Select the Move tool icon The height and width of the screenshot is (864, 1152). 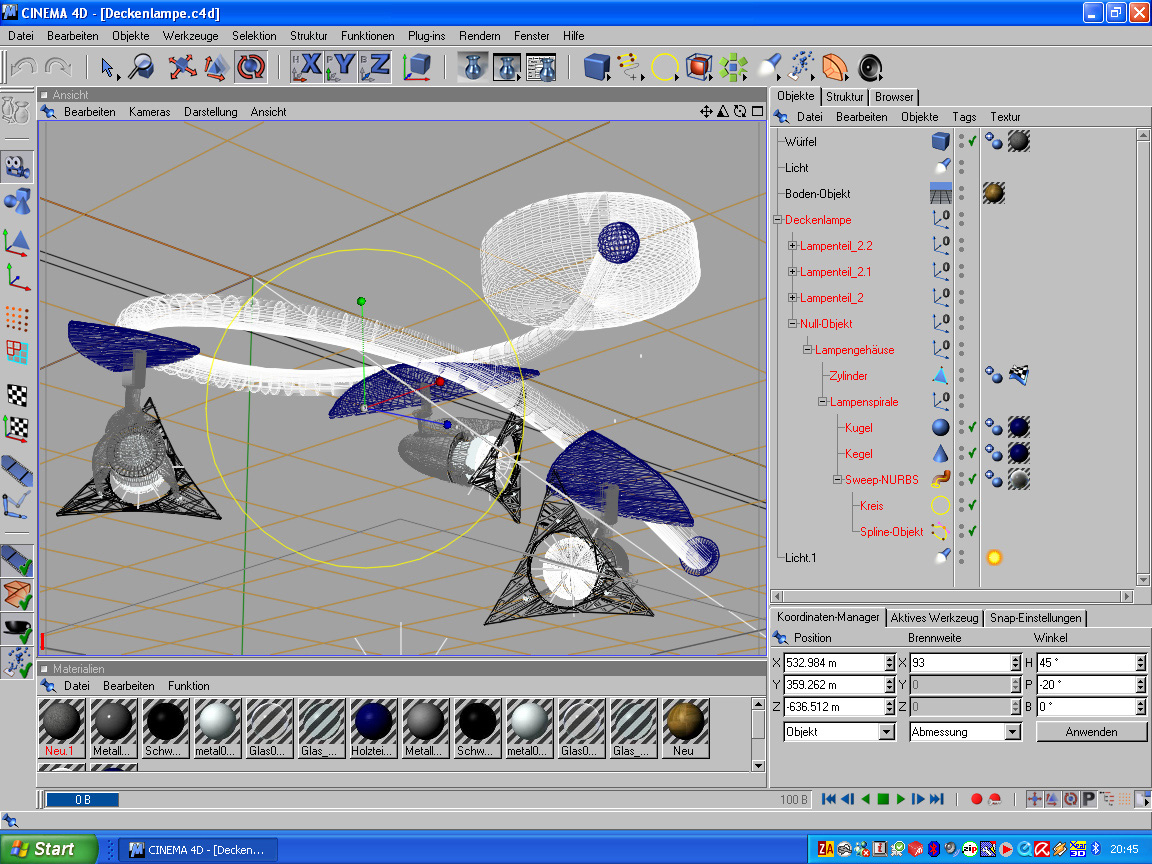point(182,67)
